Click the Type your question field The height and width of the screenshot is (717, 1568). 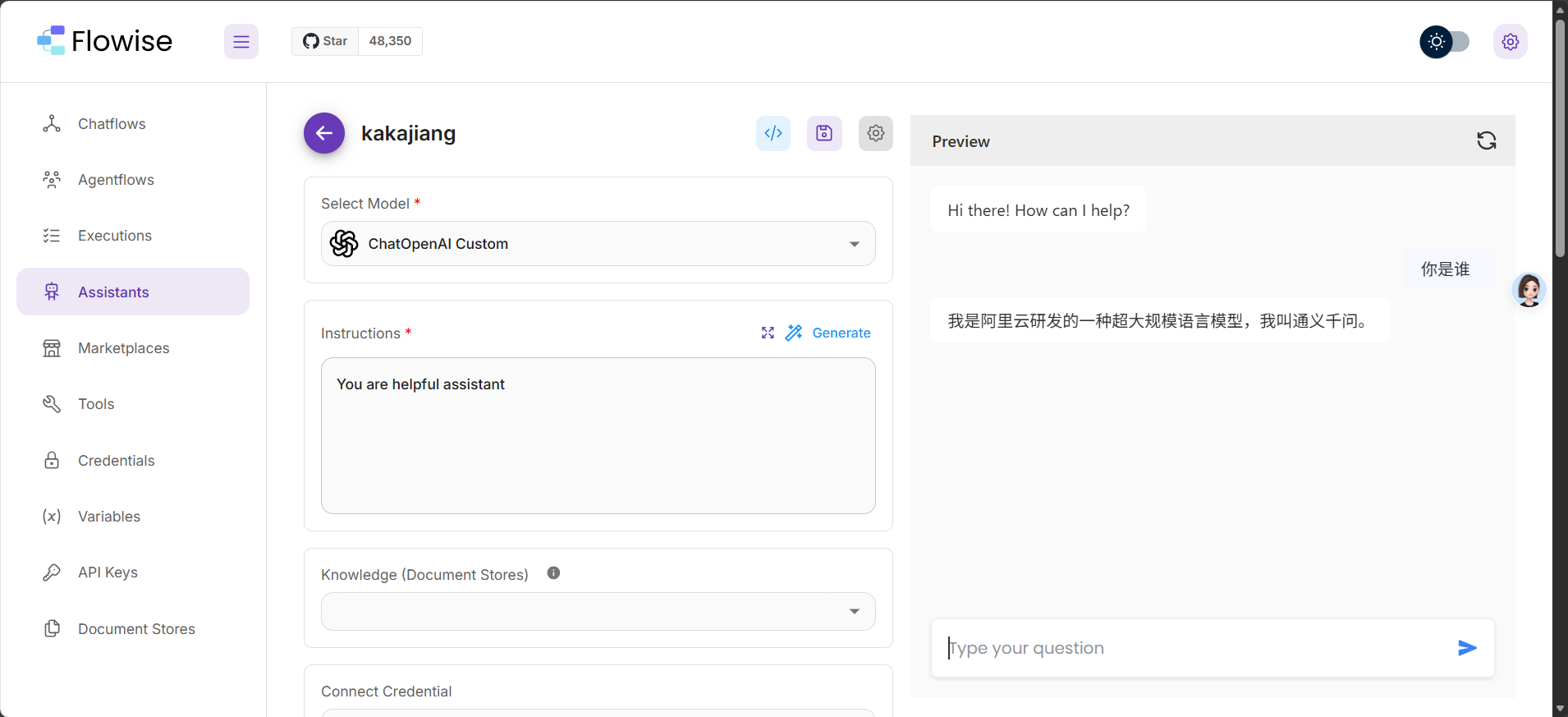click(1194, 648)
